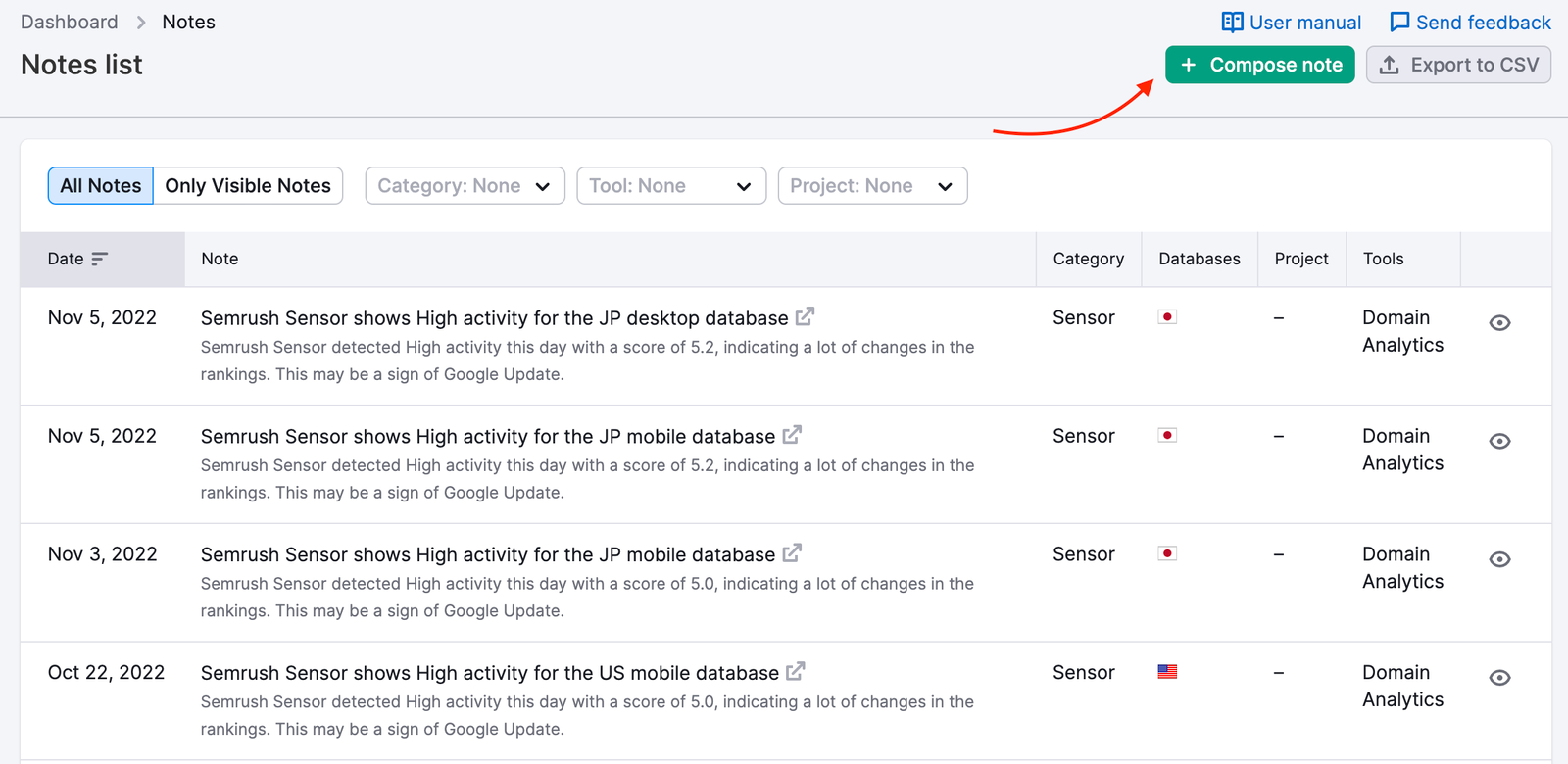The image size is (1568, 764).
Task: Click the Compose note button
Action: (x=1260, y=65)
